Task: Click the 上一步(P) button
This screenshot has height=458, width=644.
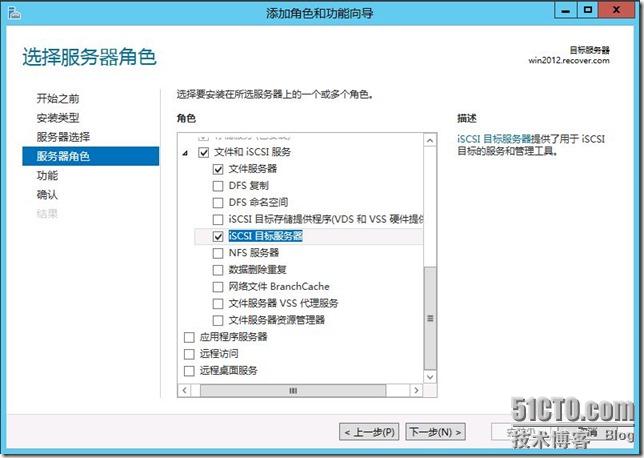Action: tap(369, 432)
